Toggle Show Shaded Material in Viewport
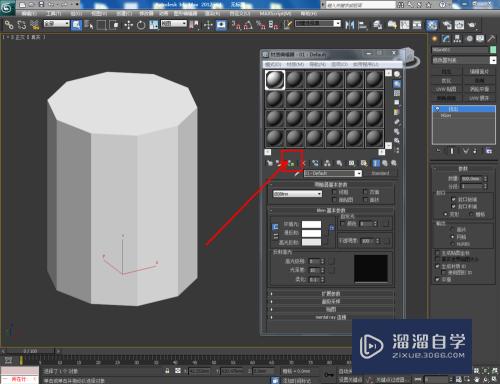The image size is (500, 384). pyautogui.click(x=364, y=163)
